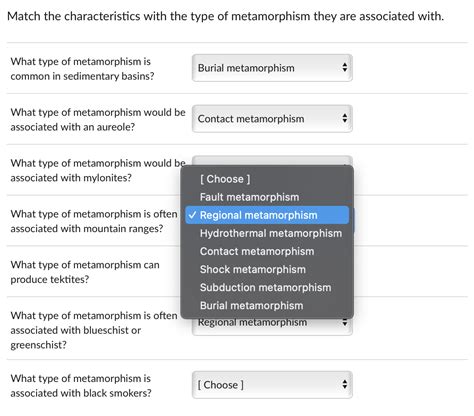Open the aureole answer dropdown showing Contact metamorphism

[x=272, y=119]
